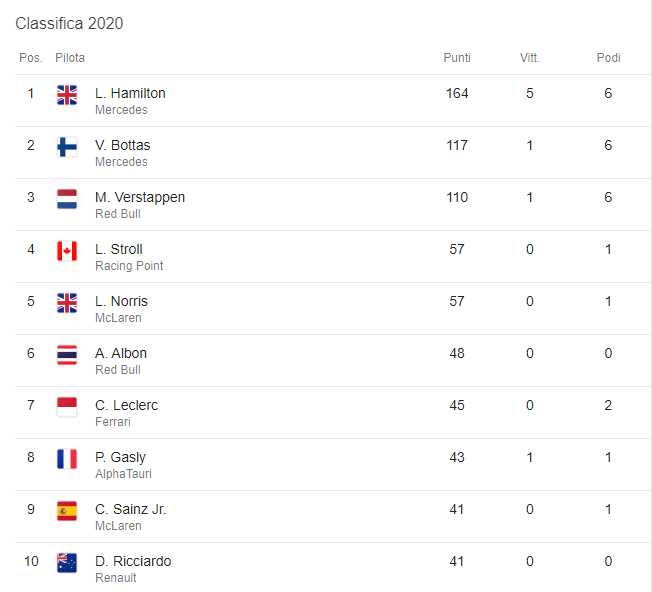Click the Racing Point team label
Screen dimensions: 652x592
(129, 266)
